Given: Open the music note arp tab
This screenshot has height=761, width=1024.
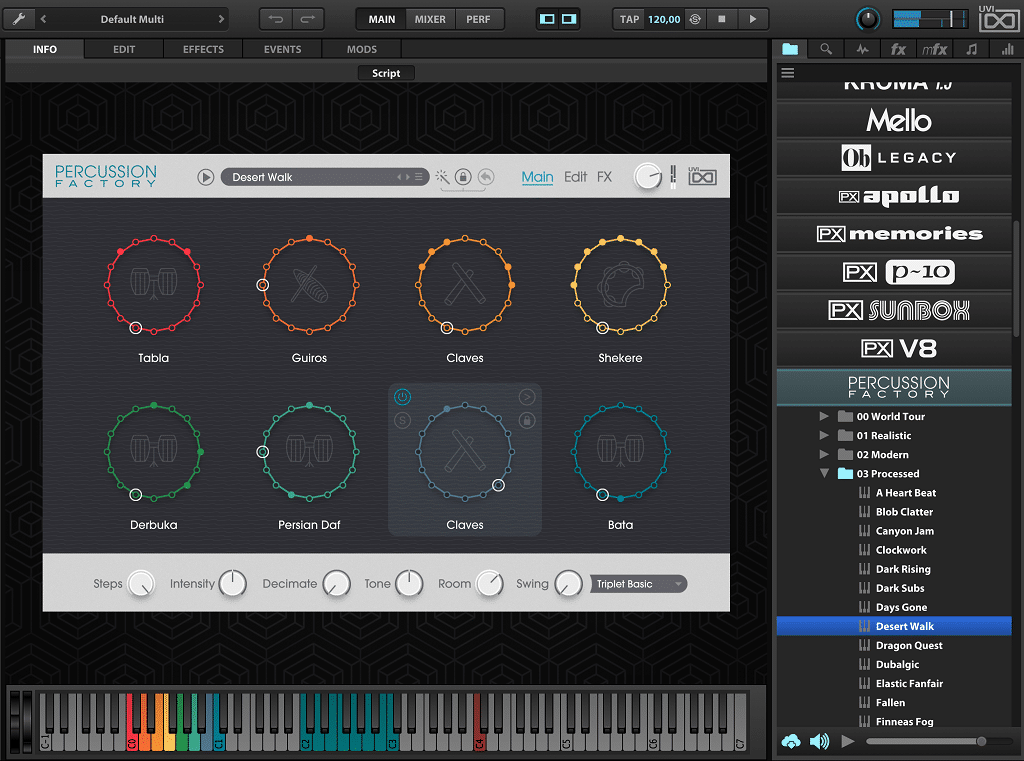Looking at the screenshot, I should tap(972, 49).
